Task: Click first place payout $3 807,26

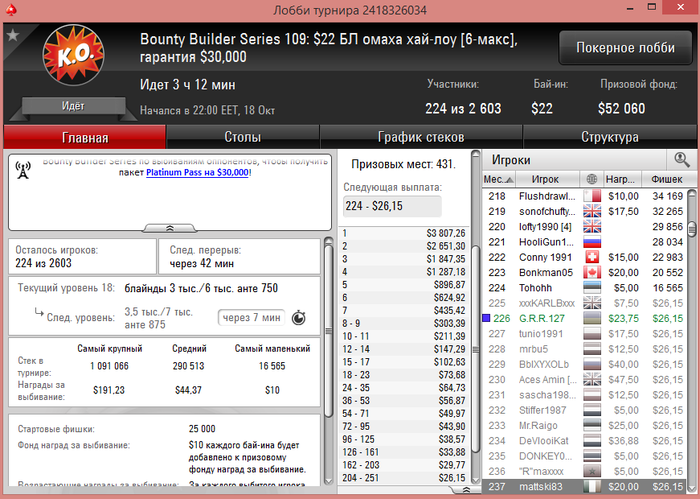Action: pyautogui.click(x=446, y=233)
